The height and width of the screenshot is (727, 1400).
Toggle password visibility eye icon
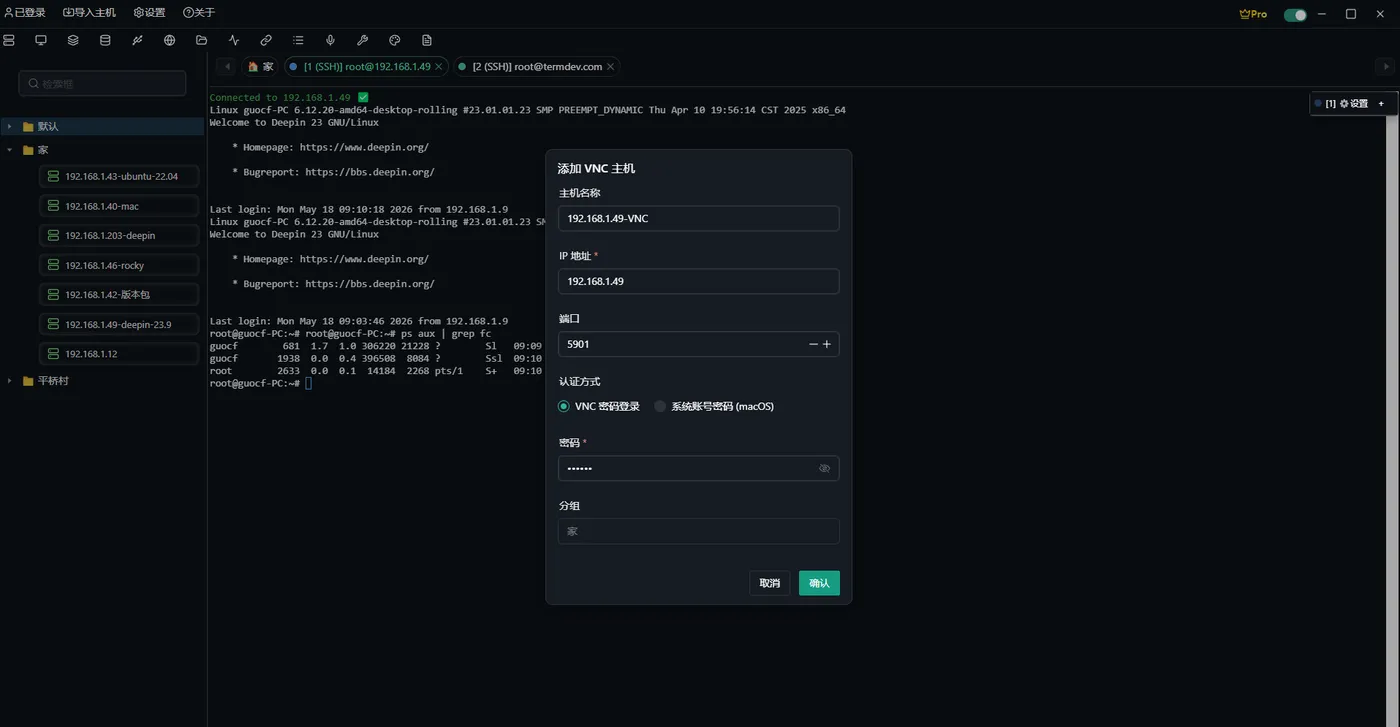point(825,468)
